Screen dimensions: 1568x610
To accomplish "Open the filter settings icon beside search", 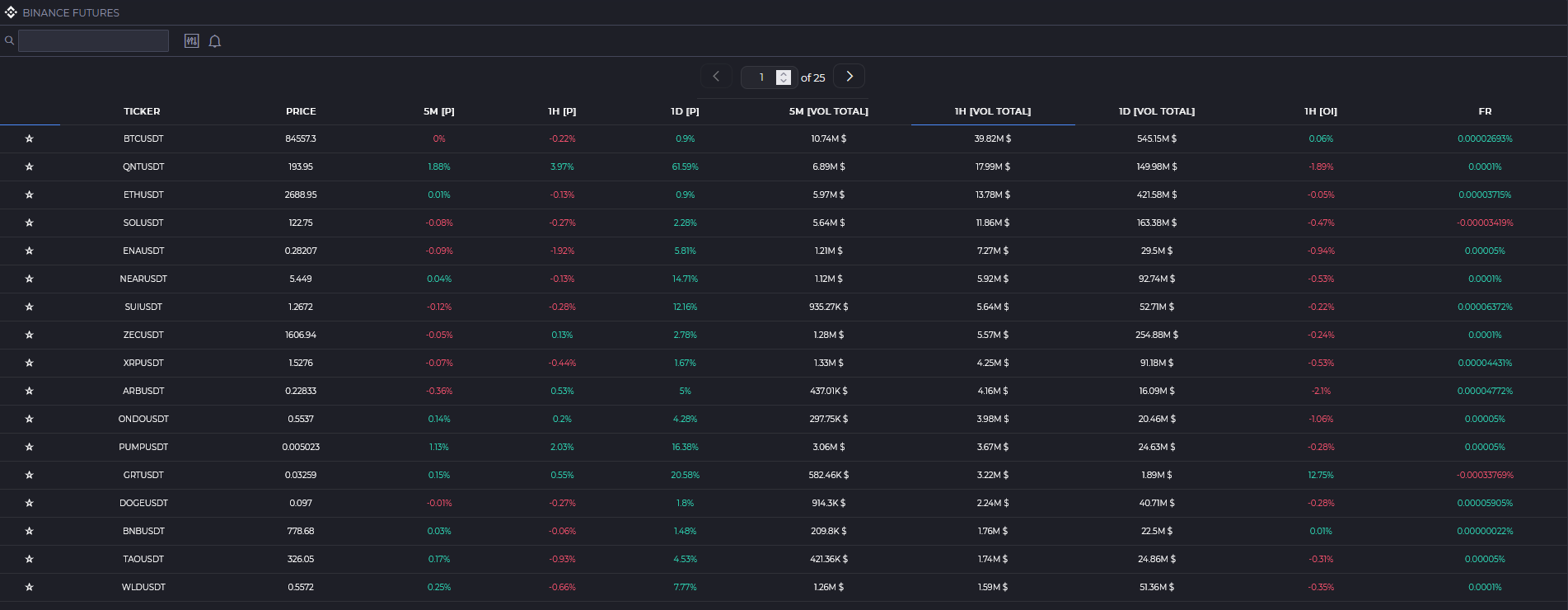I will 191,41.
